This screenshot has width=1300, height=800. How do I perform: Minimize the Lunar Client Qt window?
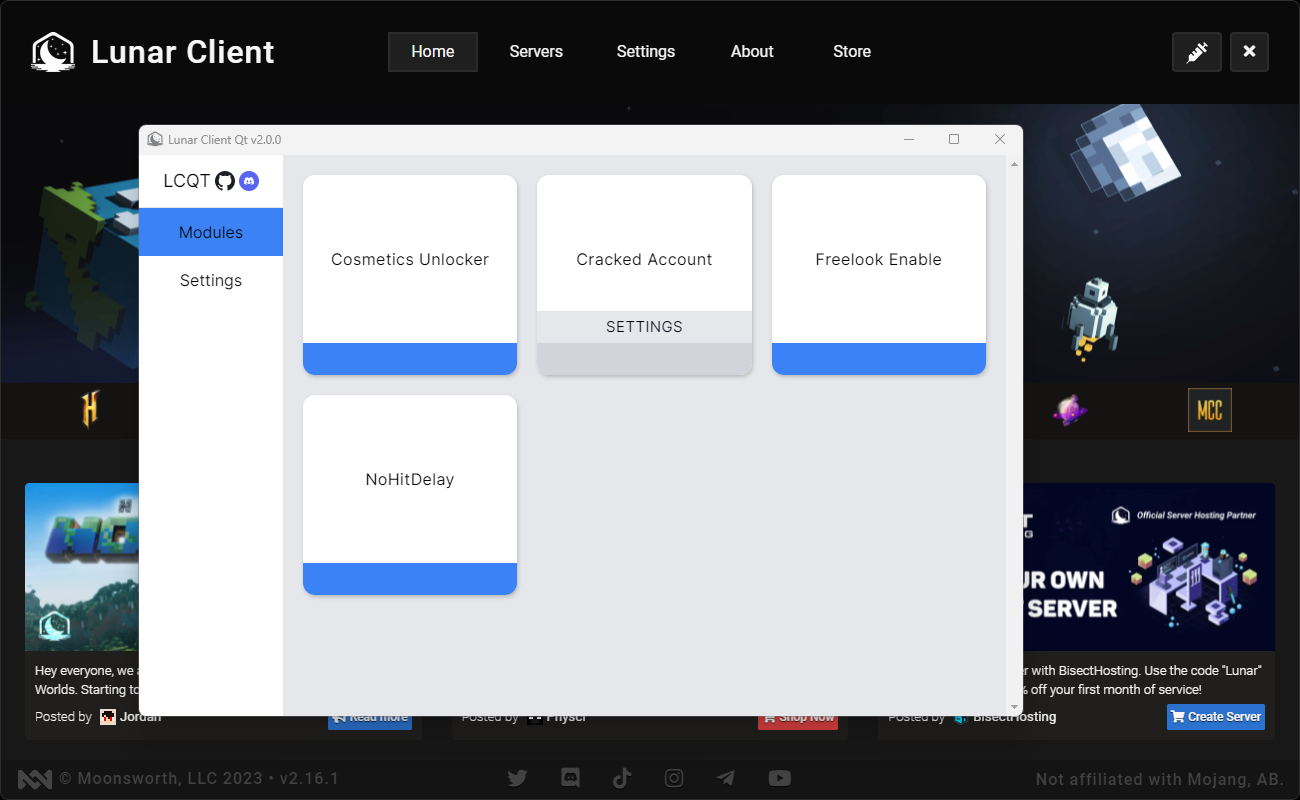(909, 139)
